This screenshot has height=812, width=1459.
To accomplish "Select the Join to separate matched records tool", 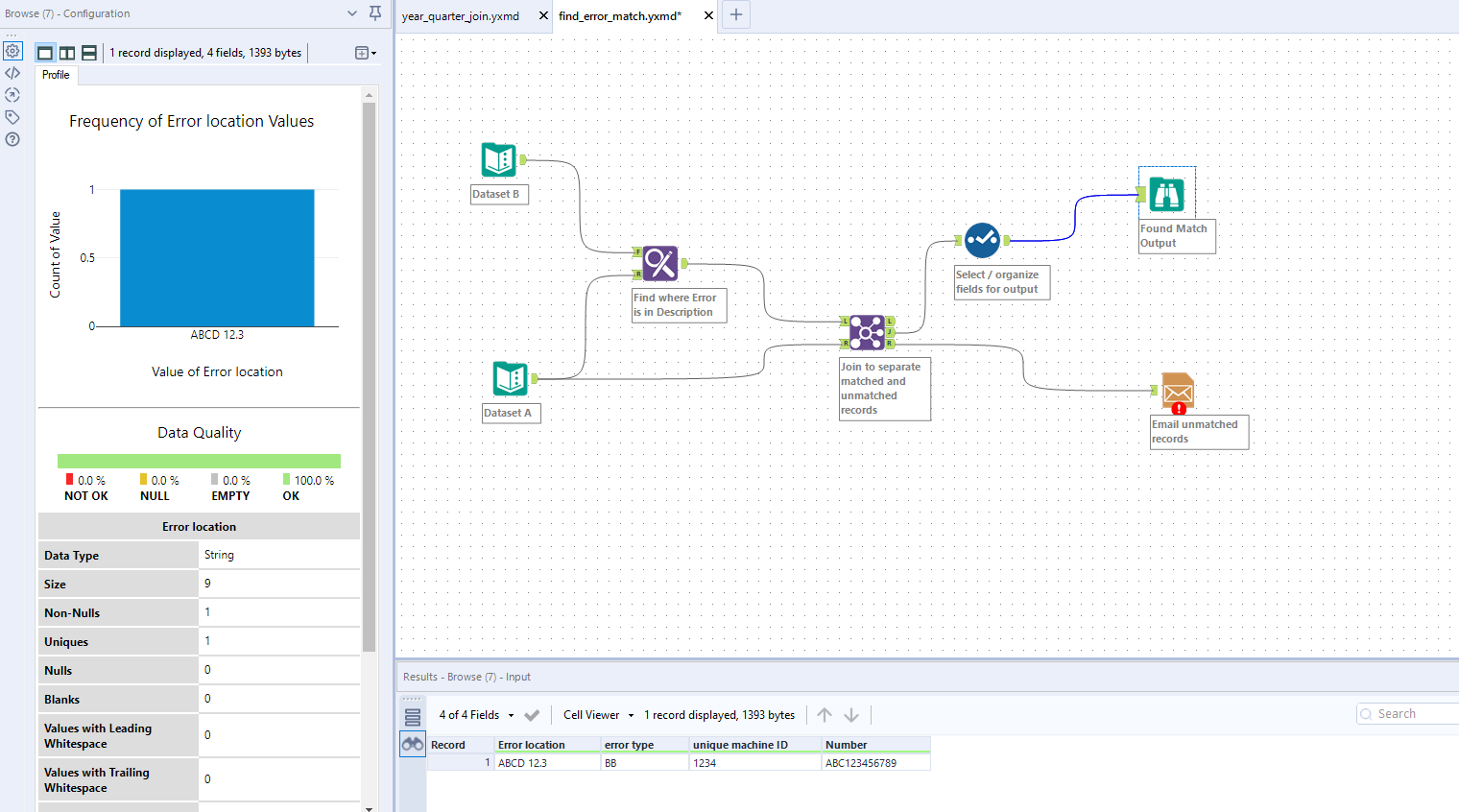I will (x=868, y=331).
